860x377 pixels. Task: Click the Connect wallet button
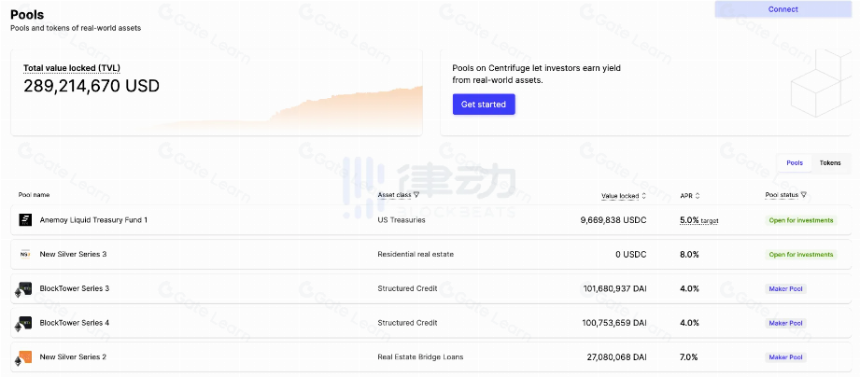pyautogui.click(x=783, y=9)
